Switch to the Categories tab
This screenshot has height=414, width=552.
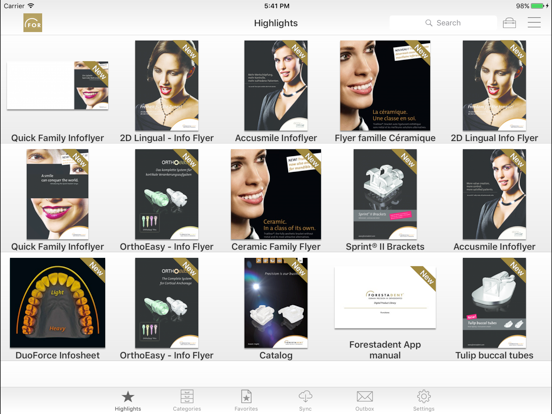tap(187, 401)
